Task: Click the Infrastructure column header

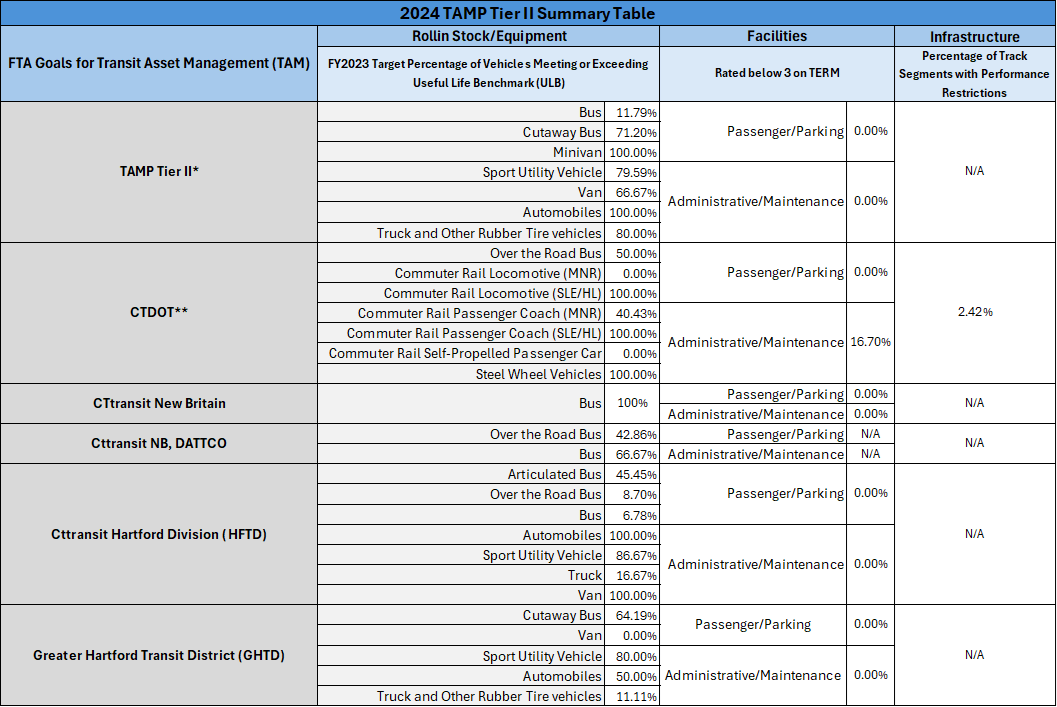Action: tap(974, 36)
